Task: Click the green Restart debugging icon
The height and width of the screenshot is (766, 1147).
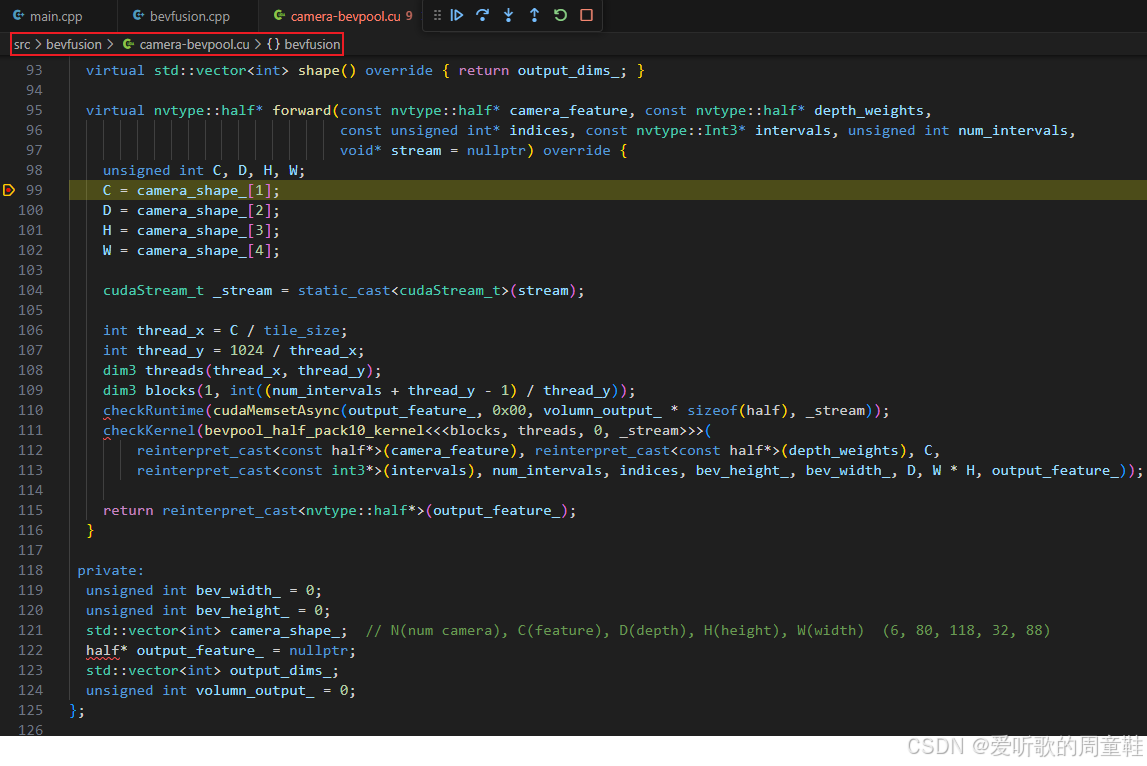Action: coord(560,15)
